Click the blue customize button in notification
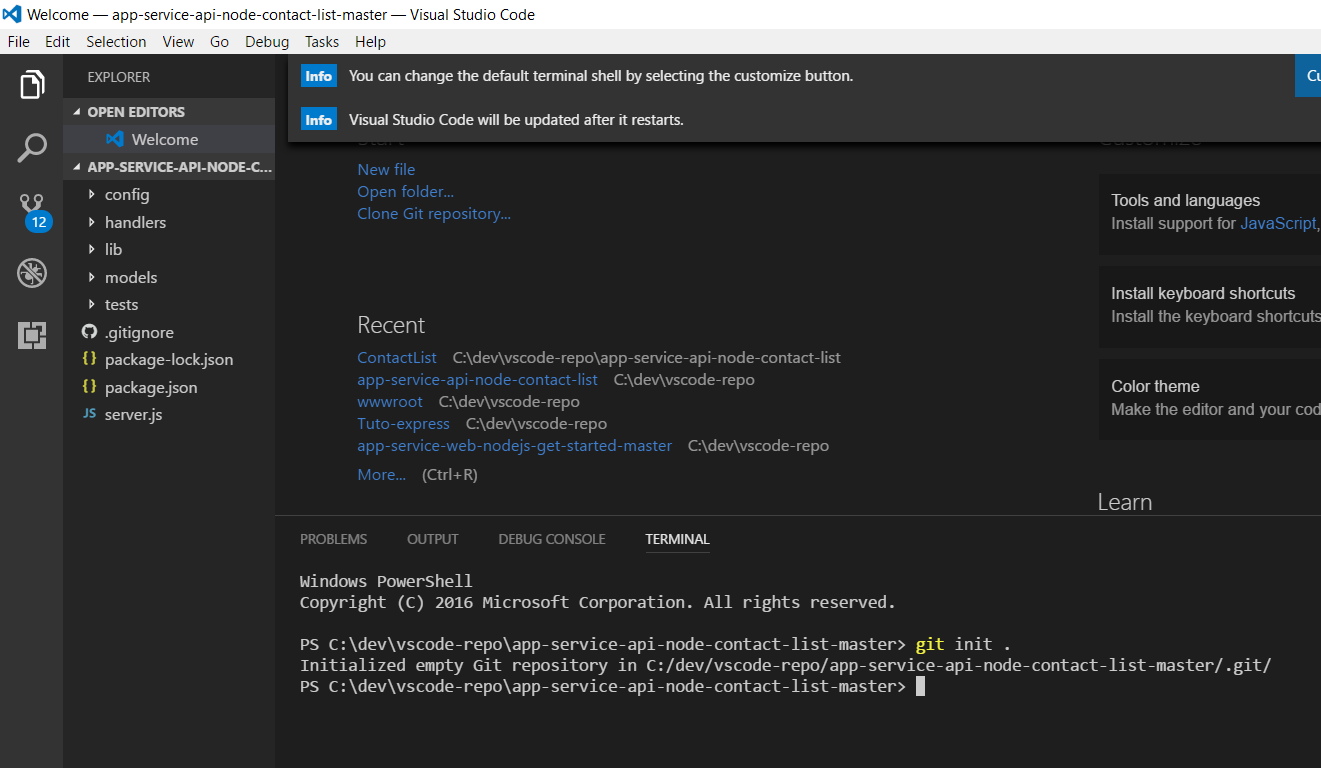This screenshot has width=1321, height=768. 1308,76
